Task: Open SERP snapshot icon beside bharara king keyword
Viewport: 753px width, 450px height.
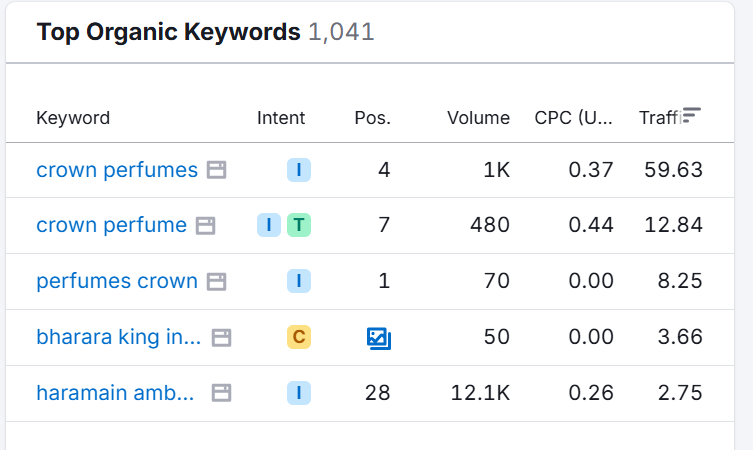Action: (x=222, y=338)
